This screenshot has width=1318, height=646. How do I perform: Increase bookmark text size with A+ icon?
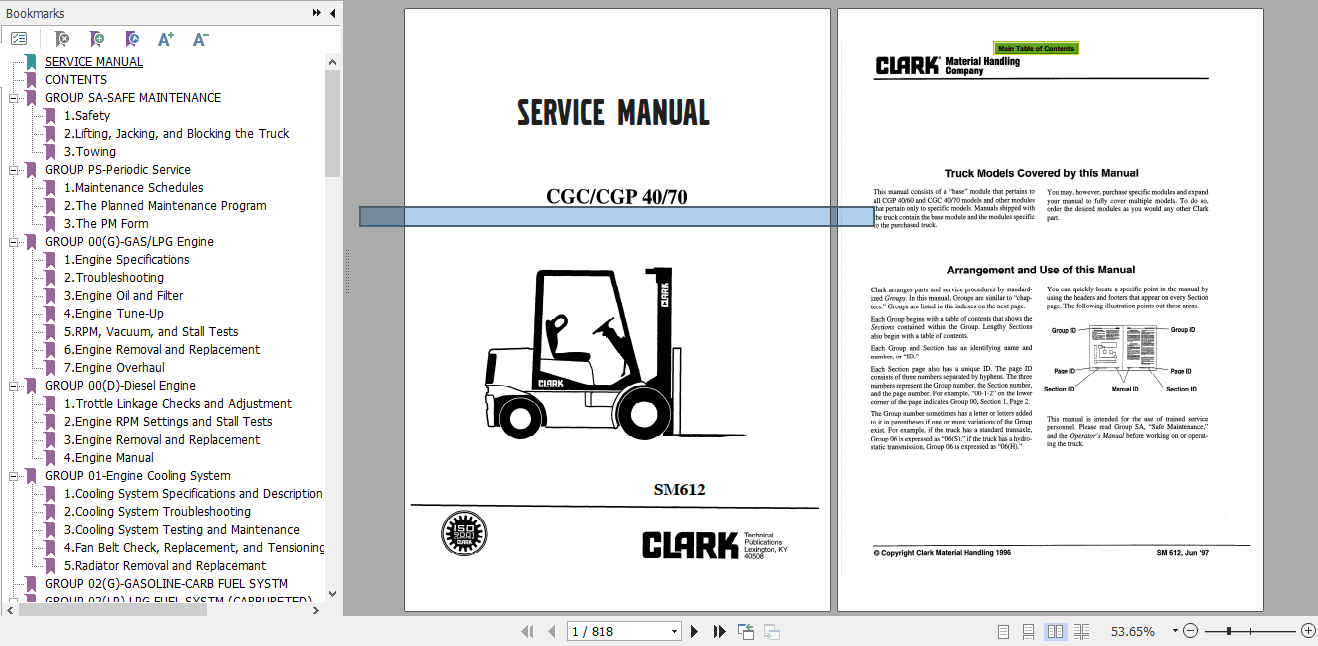point(166,39)
